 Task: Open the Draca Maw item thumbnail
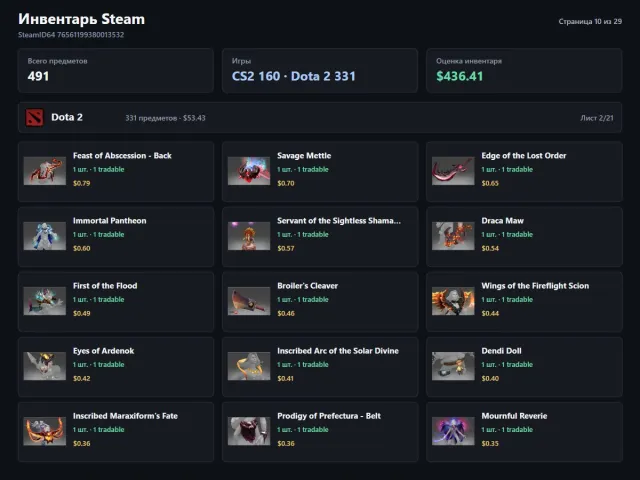pos(453,236)
